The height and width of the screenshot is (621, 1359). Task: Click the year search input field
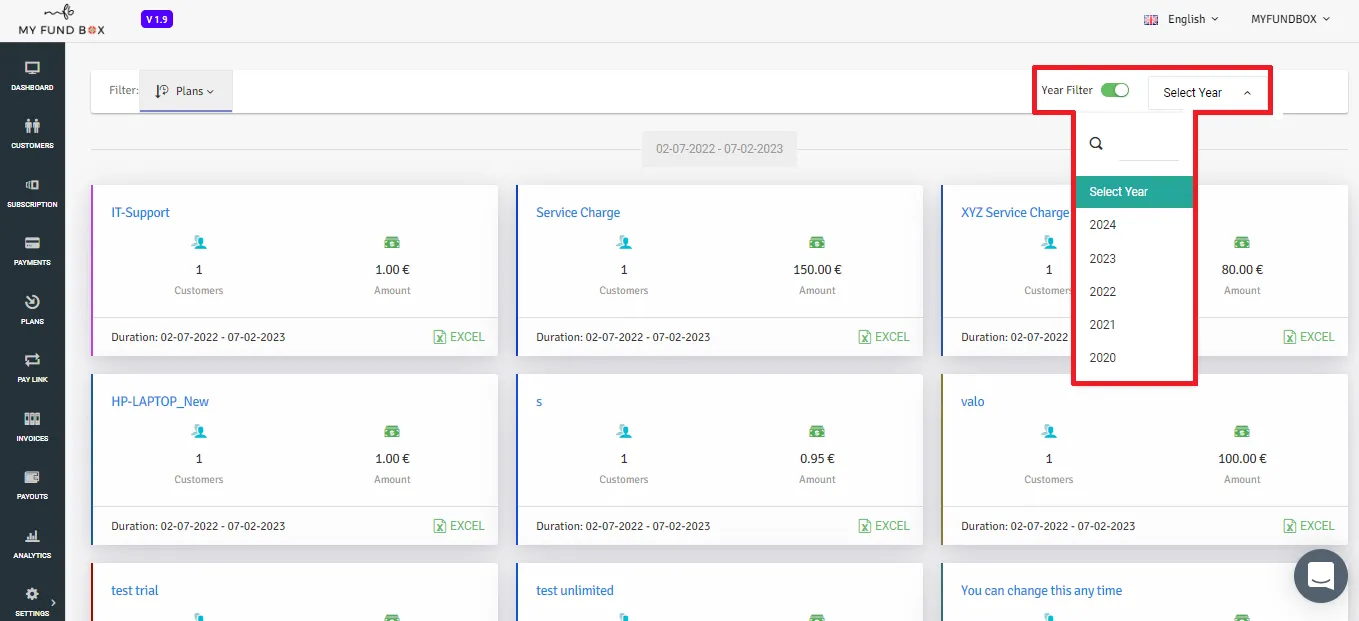[1148, 145]
